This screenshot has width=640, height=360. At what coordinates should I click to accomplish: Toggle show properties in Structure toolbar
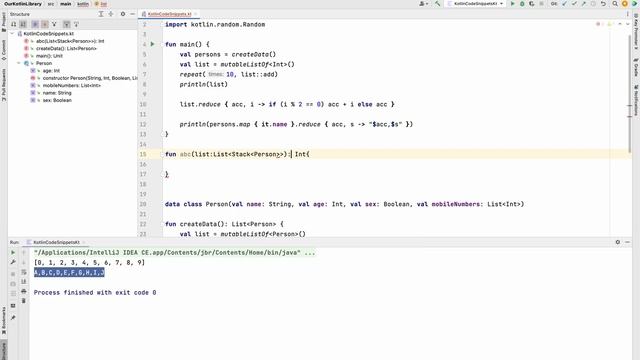(35, 24)
